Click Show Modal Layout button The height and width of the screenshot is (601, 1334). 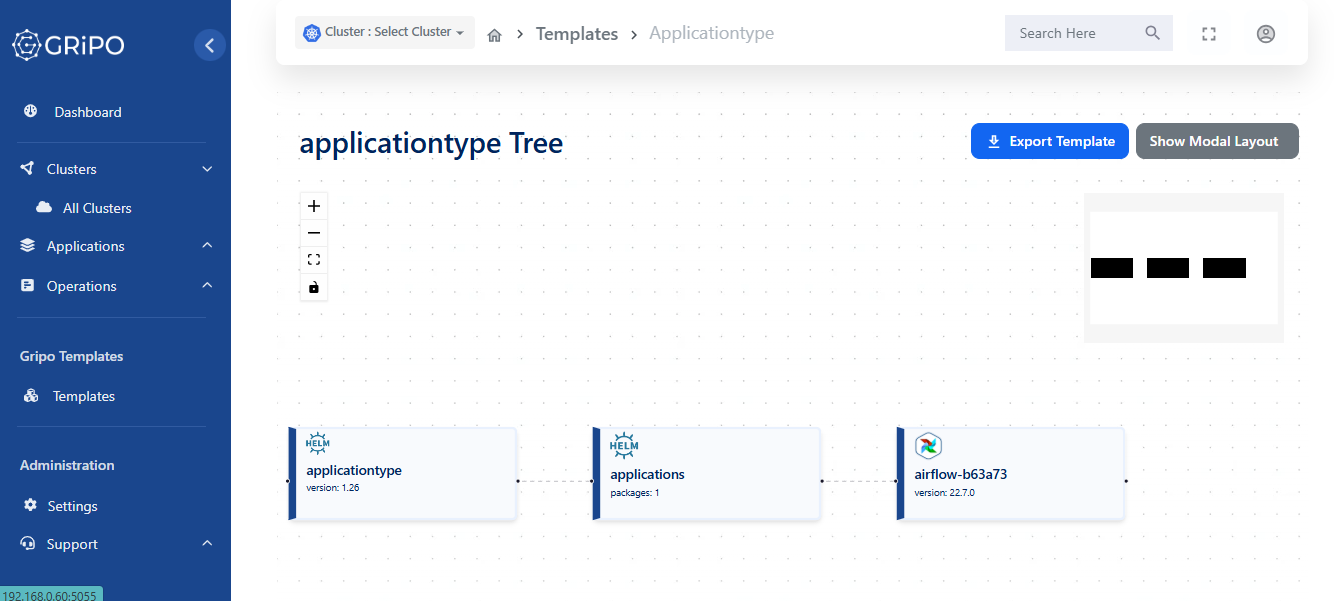(1217, 141)
